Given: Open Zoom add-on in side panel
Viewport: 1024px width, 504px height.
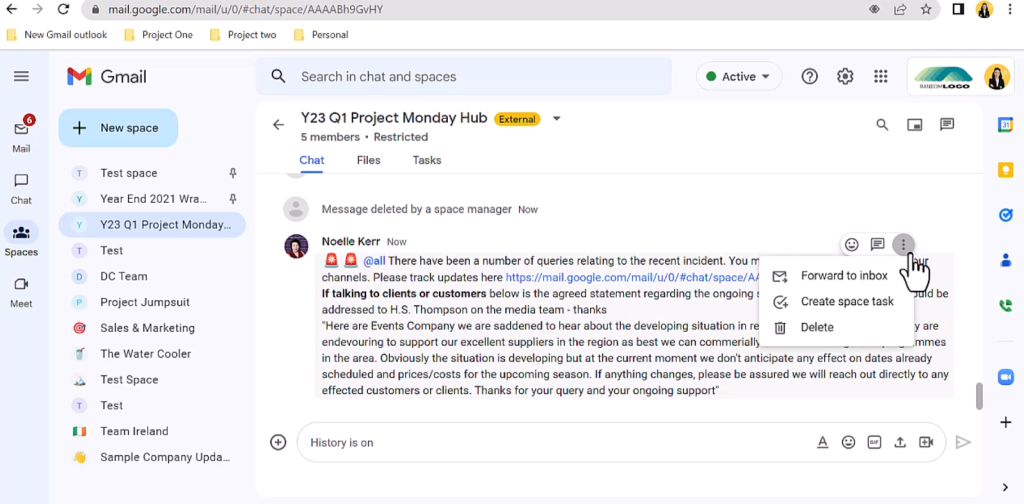Looking at the screenshot, I should tap(1006, 377).
